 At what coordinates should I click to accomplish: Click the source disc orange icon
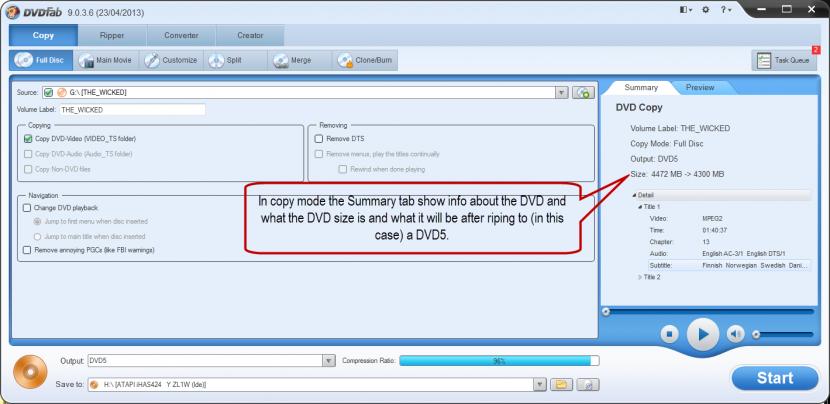point(61,92)
